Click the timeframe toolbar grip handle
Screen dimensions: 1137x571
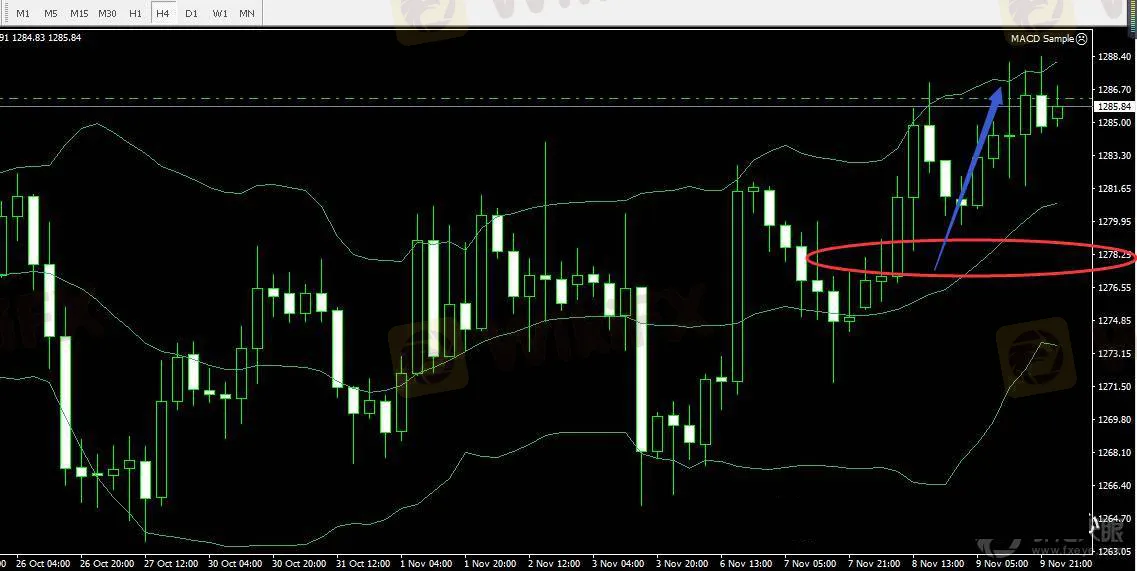[4, 14]
